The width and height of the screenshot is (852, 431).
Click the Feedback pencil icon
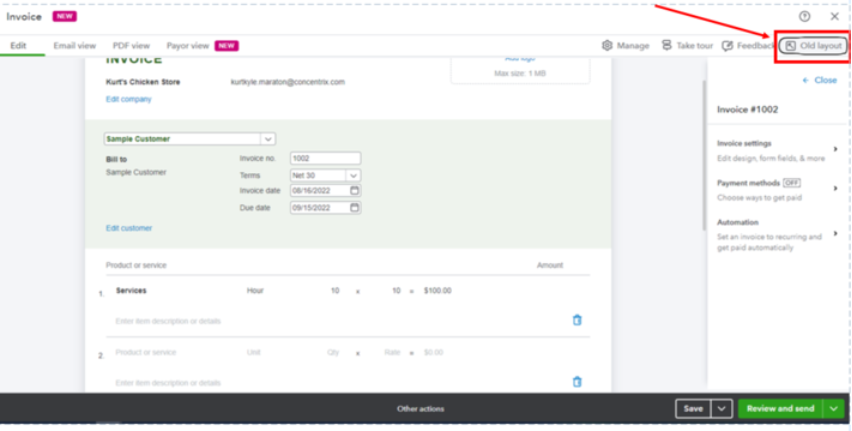(727, 46)
